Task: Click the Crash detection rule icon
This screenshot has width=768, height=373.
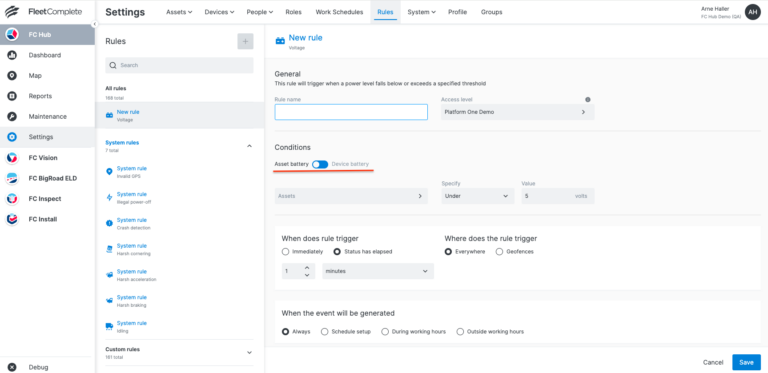Action: pos(109,223)
